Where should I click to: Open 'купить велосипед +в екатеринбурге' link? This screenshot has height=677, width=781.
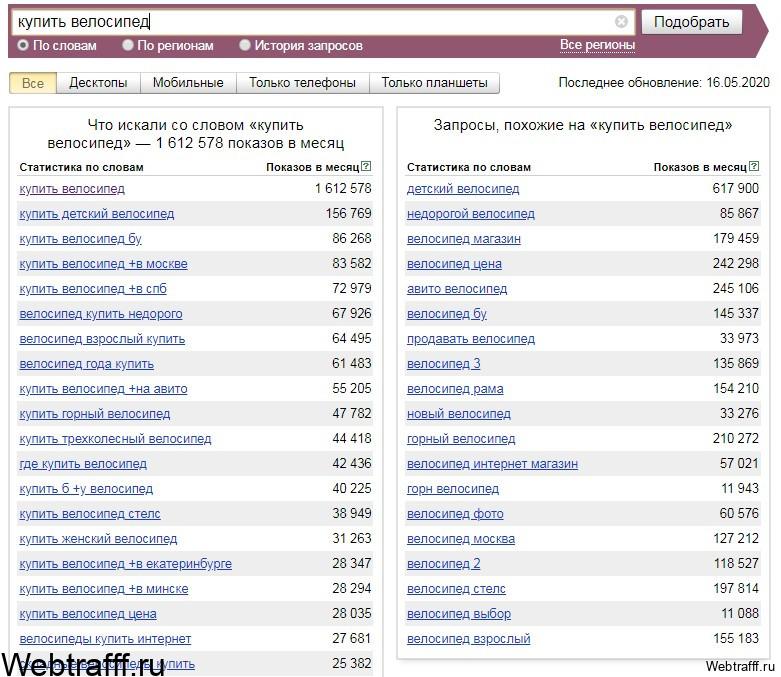click(126, 564)
